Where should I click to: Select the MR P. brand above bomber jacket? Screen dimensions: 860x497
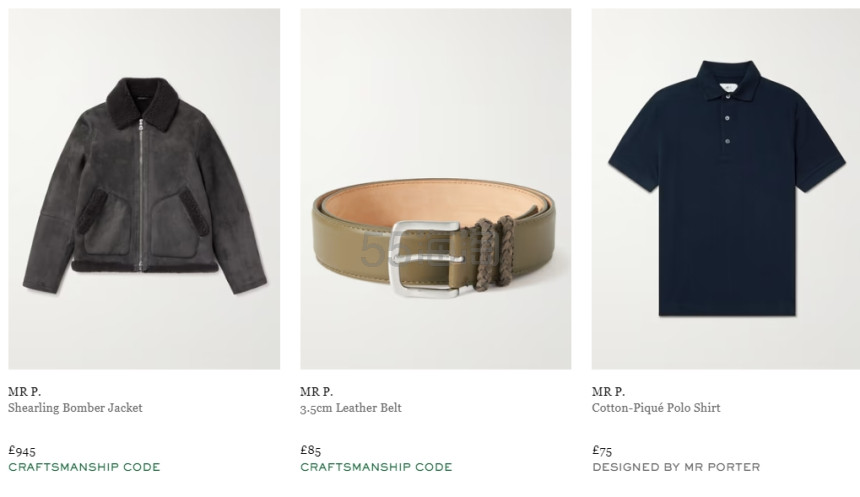(24, 392)
